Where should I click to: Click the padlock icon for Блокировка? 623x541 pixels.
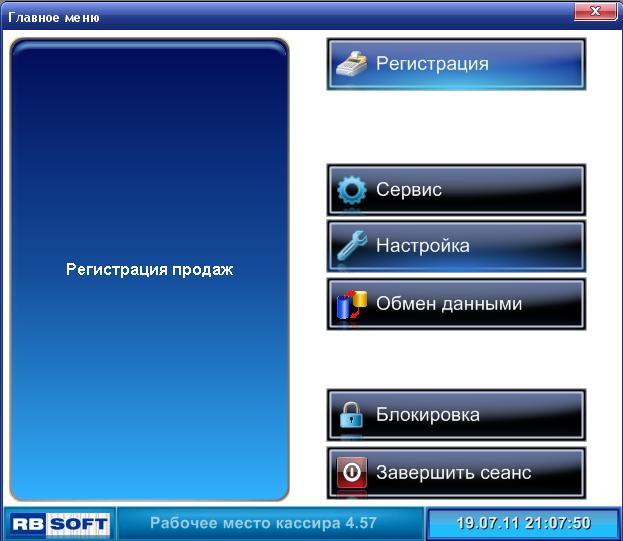(351, 415)
